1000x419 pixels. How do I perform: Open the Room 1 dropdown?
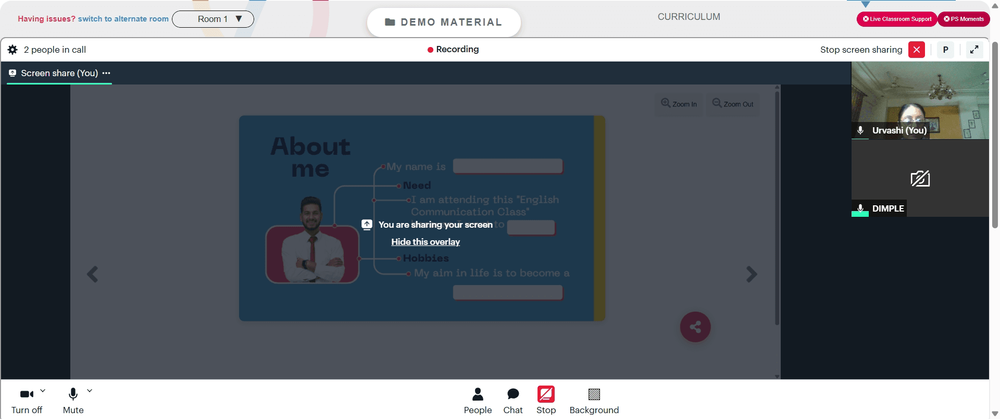tap(213, 19)
